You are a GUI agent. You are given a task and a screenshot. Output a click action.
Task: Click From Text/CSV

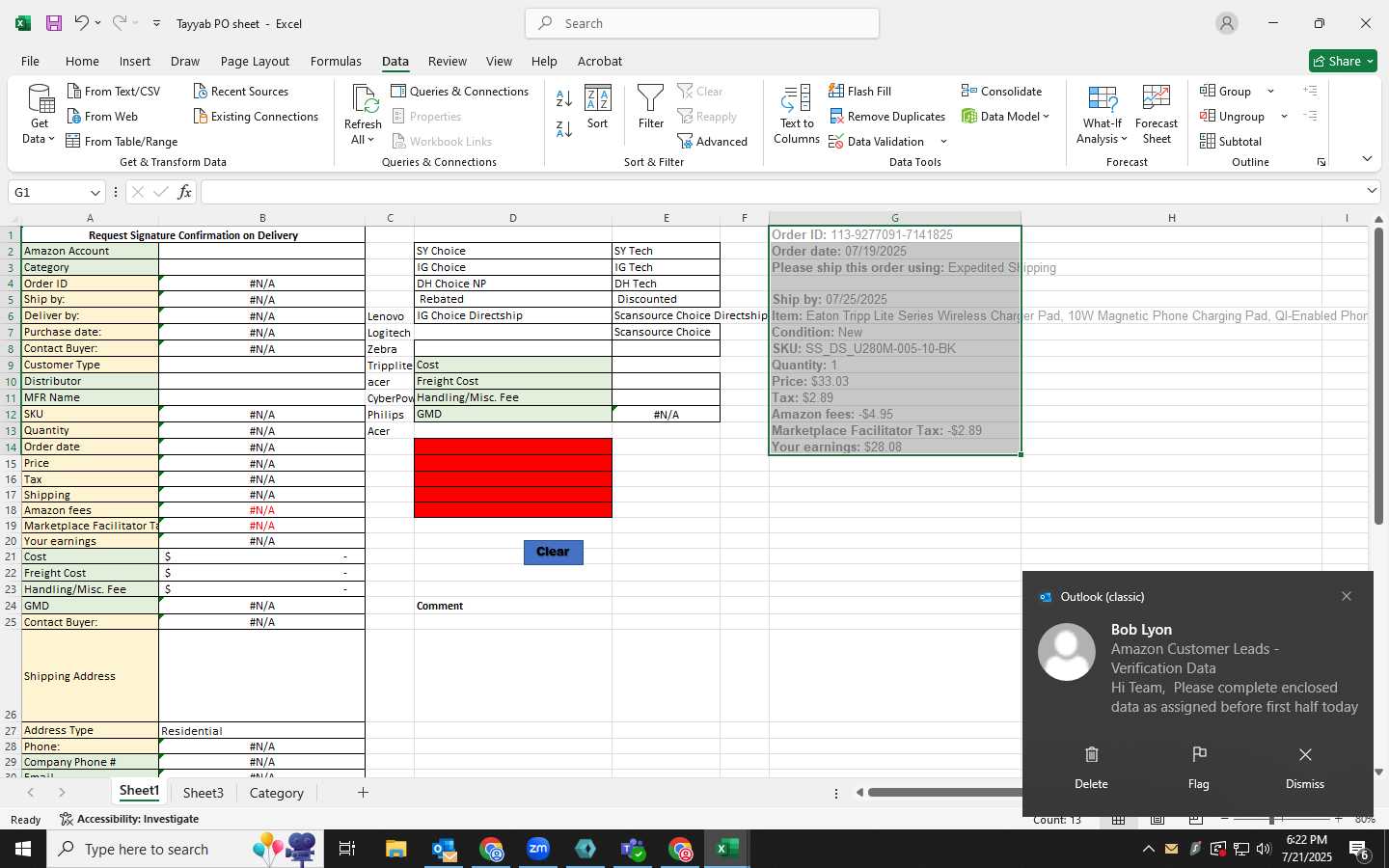pyautogui.click(x=114, y=91)
